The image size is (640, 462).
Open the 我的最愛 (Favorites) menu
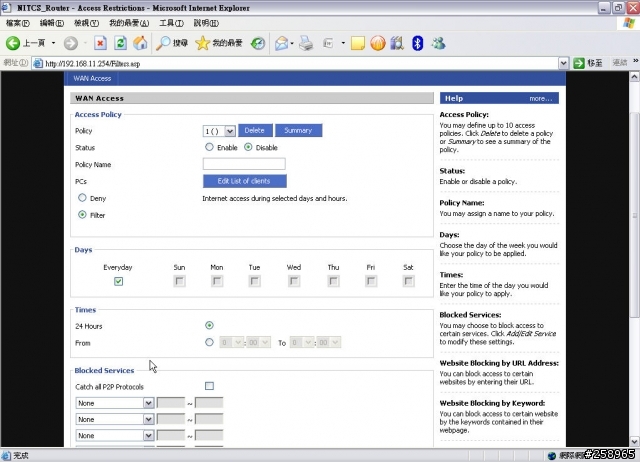point(129,23)
